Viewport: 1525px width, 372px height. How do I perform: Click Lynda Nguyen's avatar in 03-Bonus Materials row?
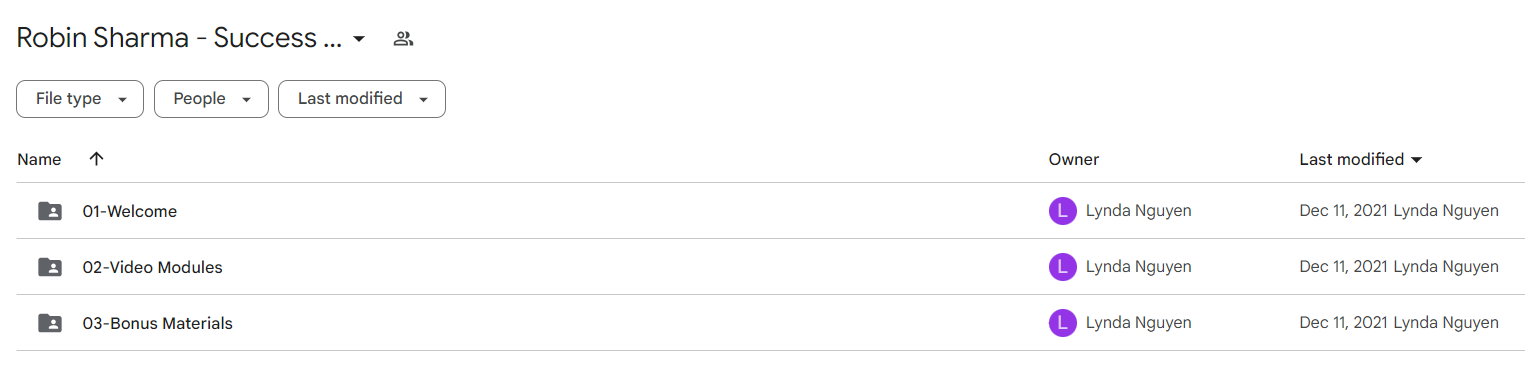coord(1062,323)
